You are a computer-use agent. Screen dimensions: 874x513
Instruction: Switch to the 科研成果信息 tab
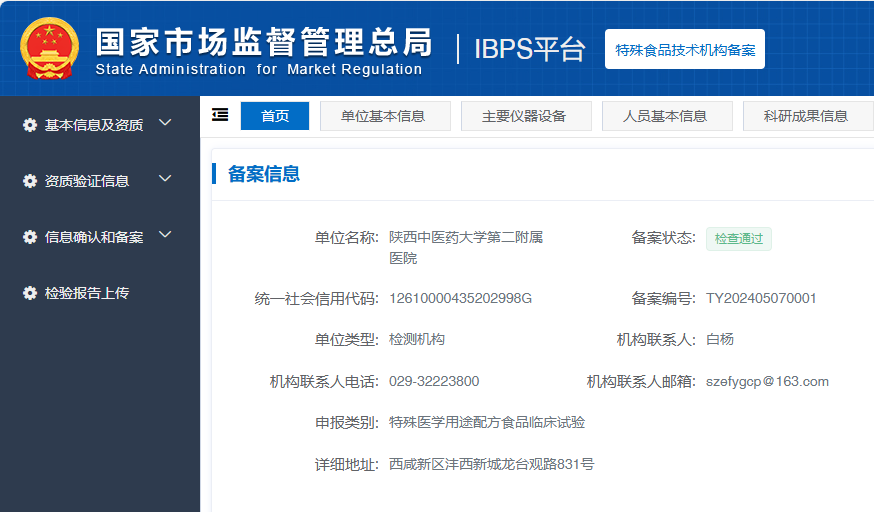point(807,116)
